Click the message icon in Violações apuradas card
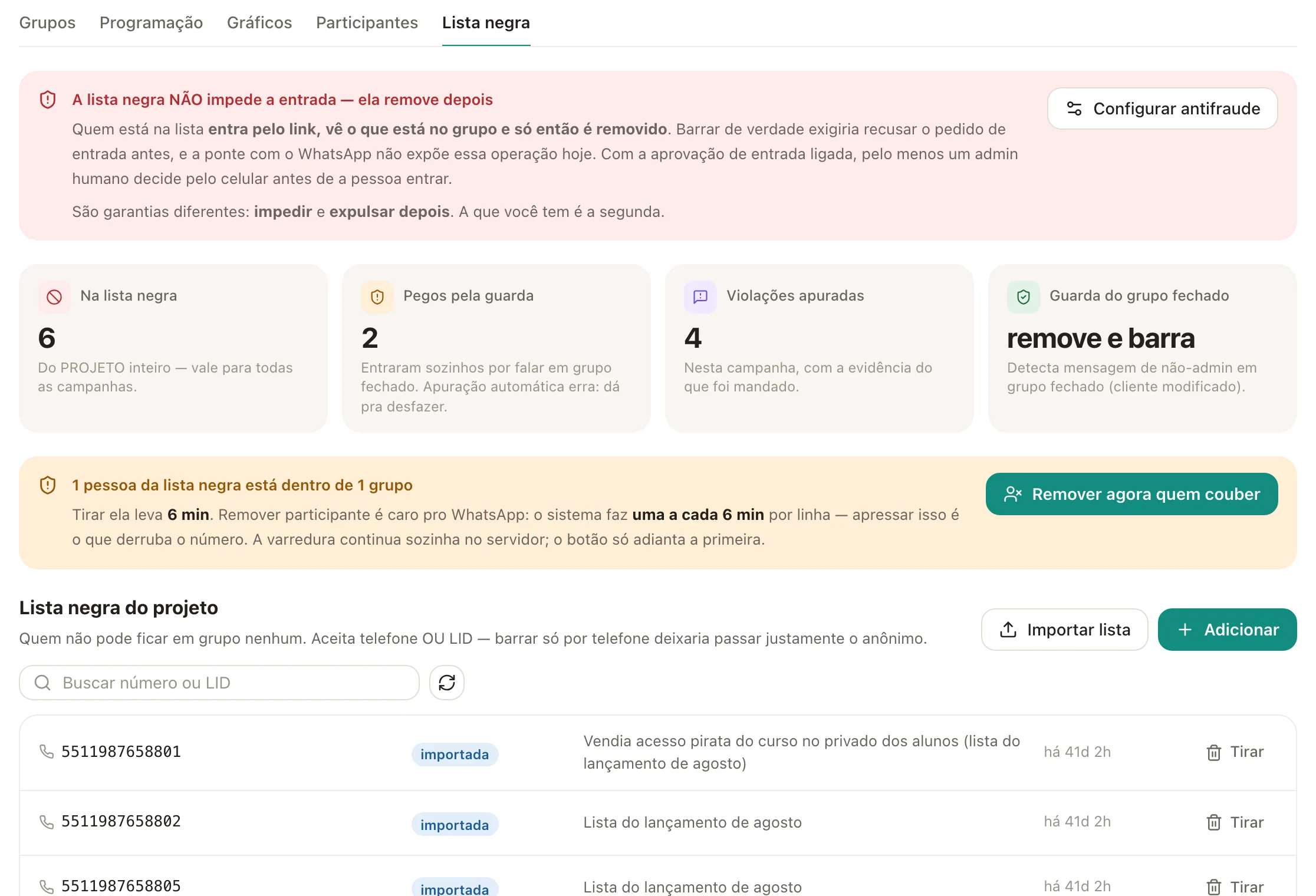Viewport: 1316px width, 896px height. point(700,297)
